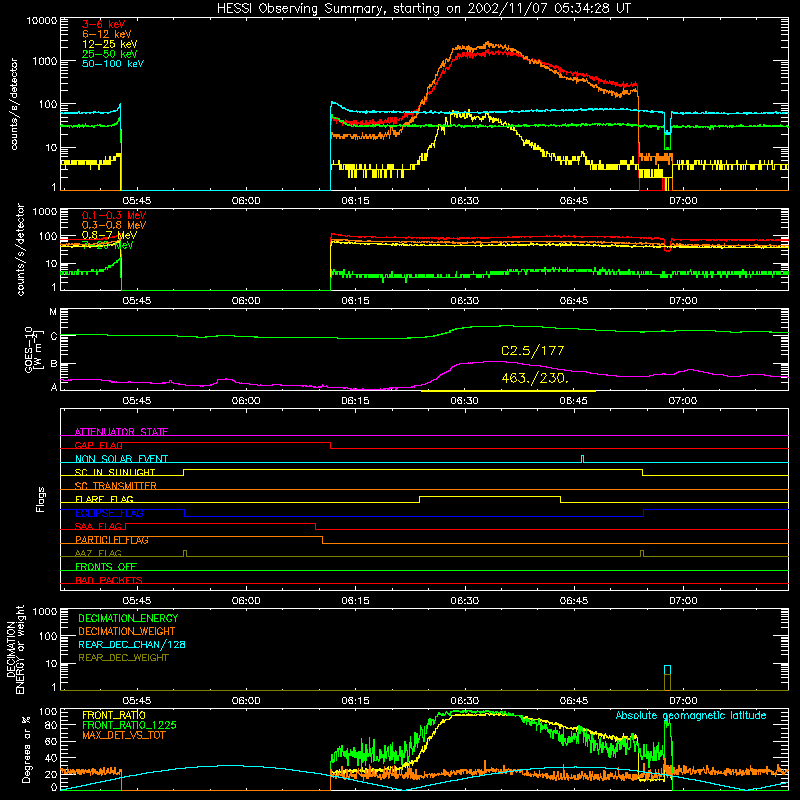The width and height of the screenshot is (800, 800).
Task: Click the C class tick on GOES axis
Action: (x=54, y=336)
